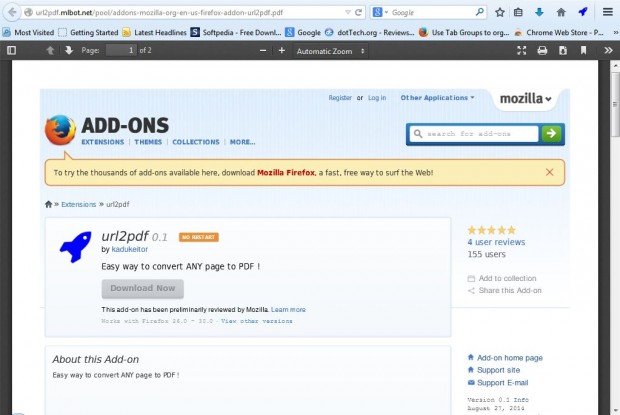Open the URL history dropdown arrow
This screenshot has width=620, height=415.
[348, 12]
